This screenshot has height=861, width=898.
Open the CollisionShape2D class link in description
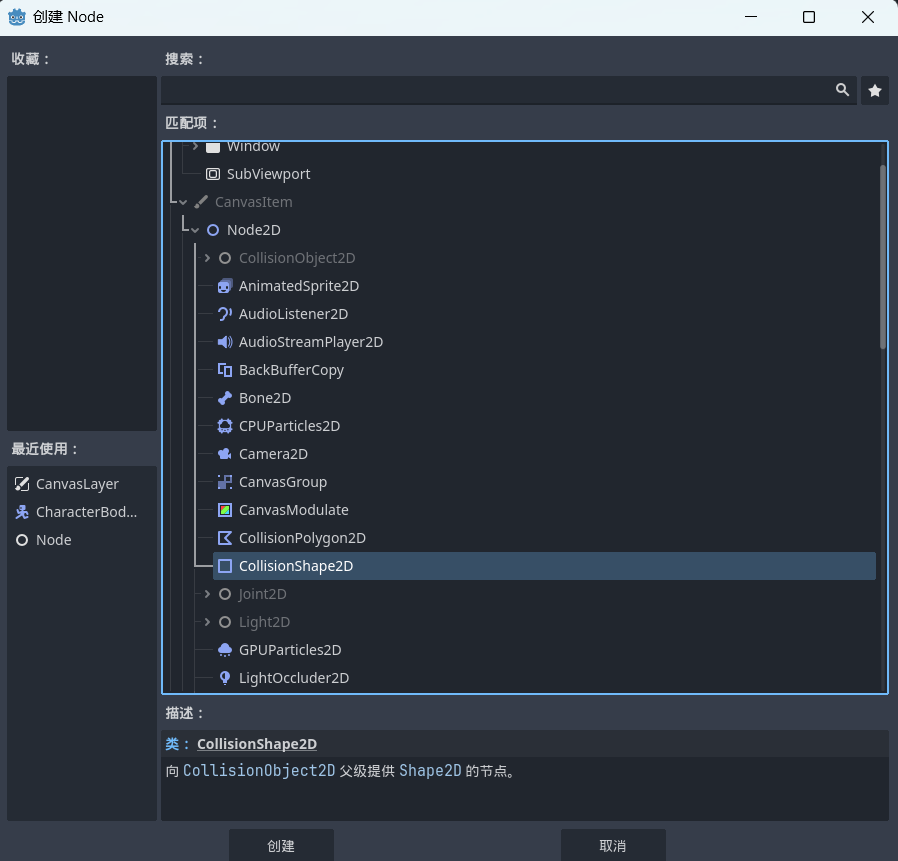tap(256, 744)
